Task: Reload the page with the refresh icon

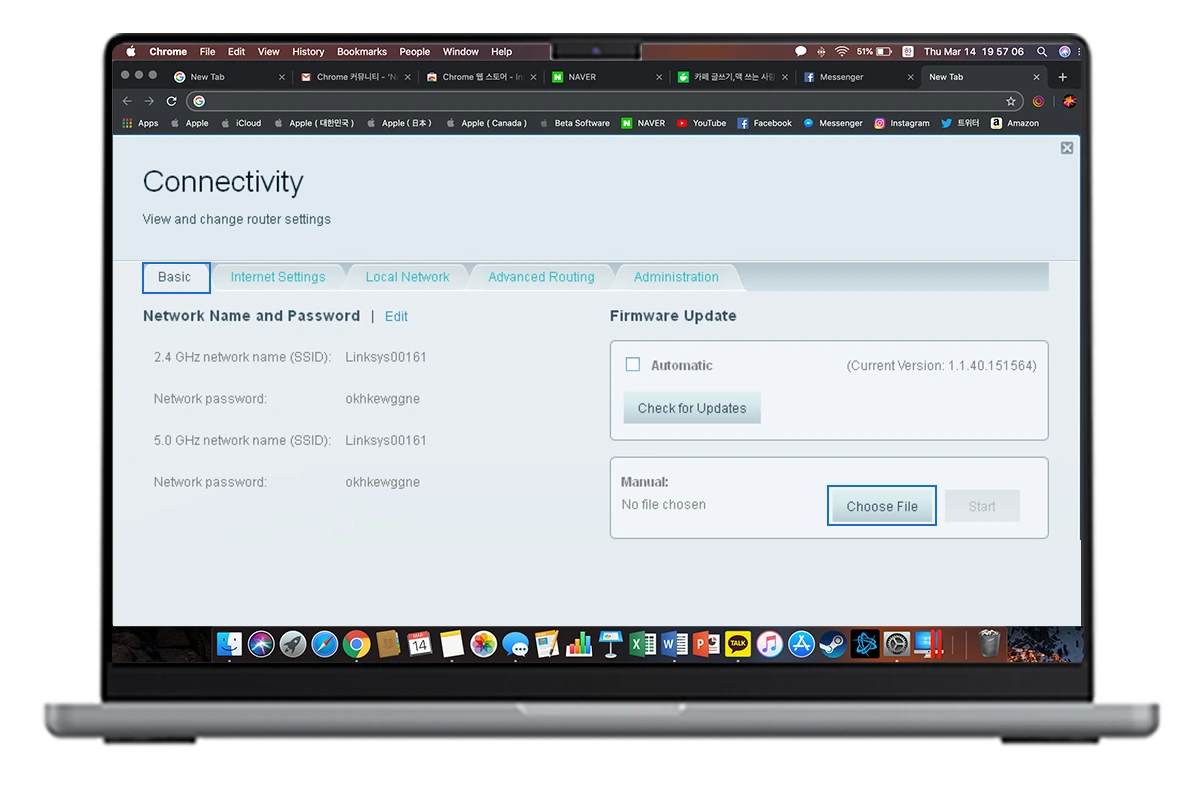Action: point(171,101)
